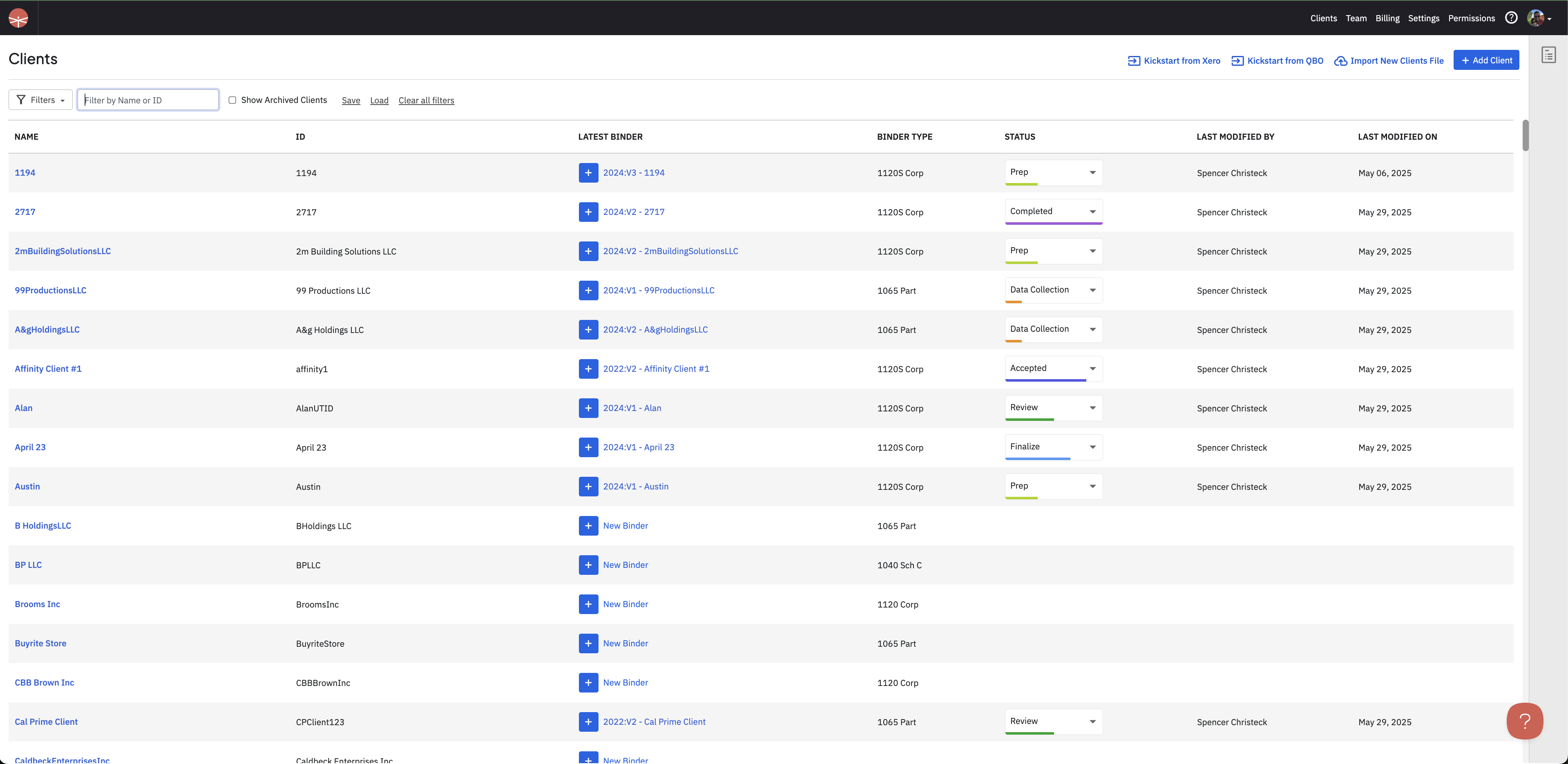Click plus icon next to 2024:V3 - 1194
The height and width of the screenshot is (764, 1568).
tap(588, 173)
